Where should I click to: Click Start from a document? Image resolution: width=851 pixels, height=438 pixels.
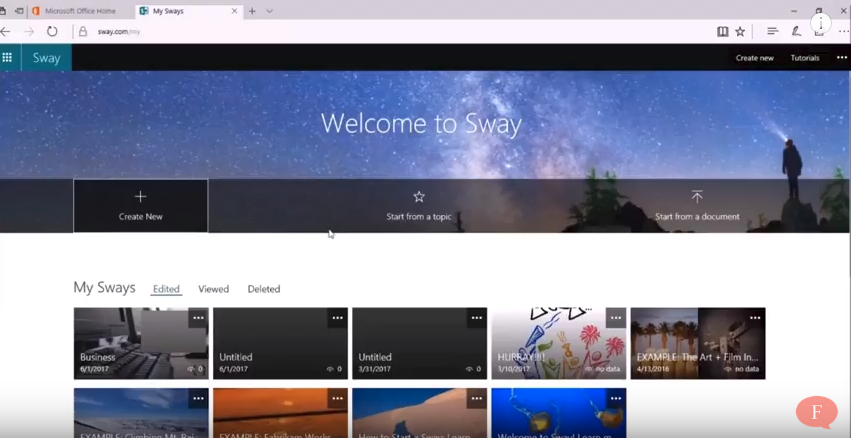(697, 206)
